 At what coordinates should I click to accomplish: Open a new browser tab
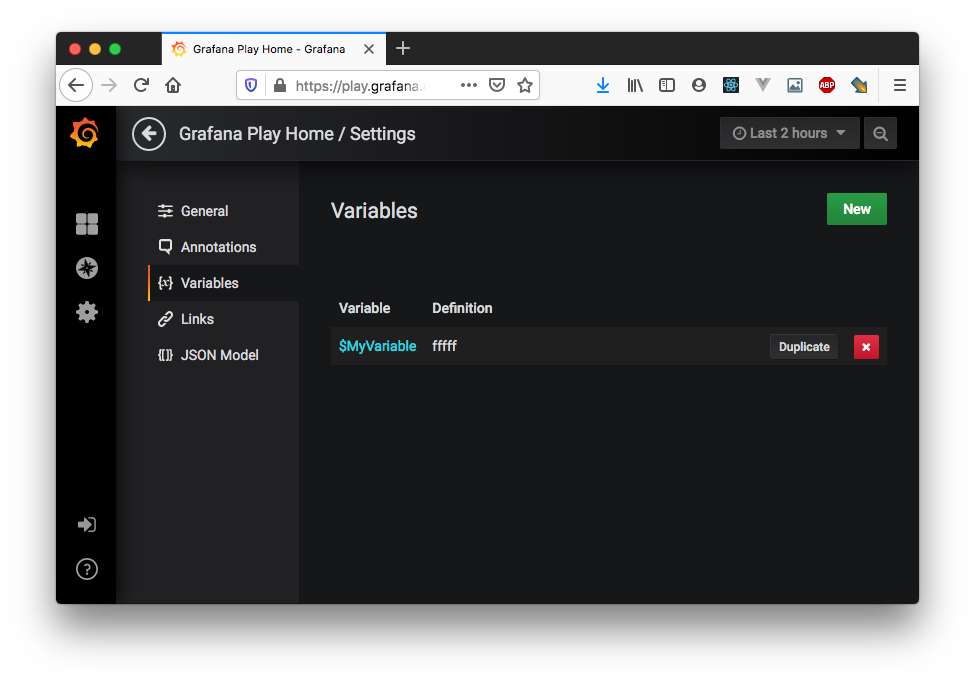pyautogui.click(x=403, y=48)
